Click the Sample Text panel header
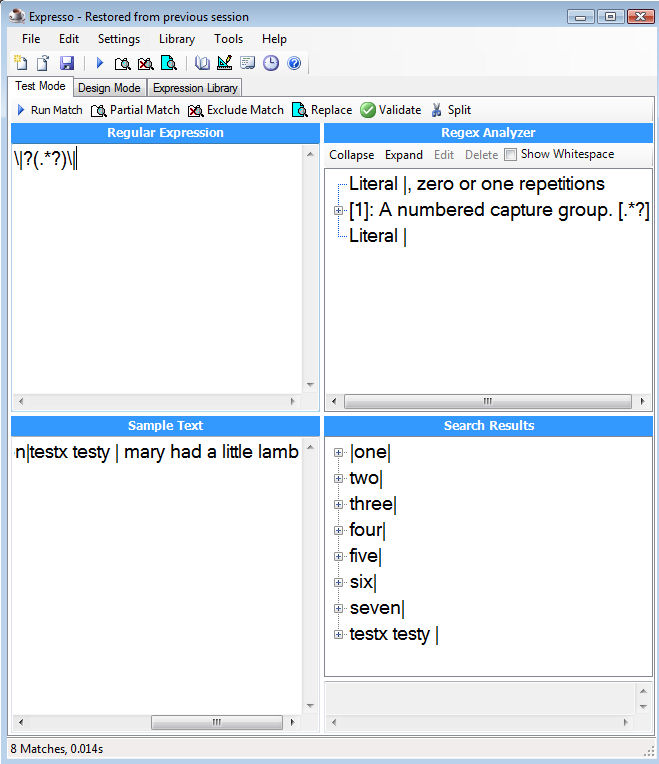 165,426
